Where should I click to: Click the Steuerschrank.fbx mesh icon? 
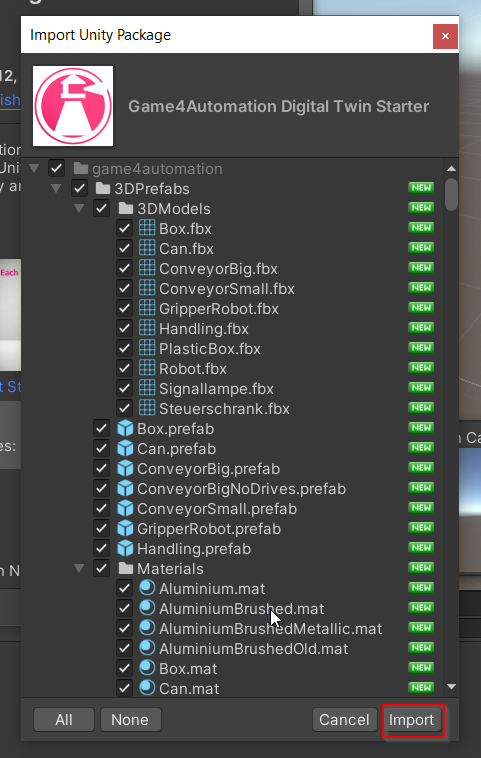(x=147, y=408)
